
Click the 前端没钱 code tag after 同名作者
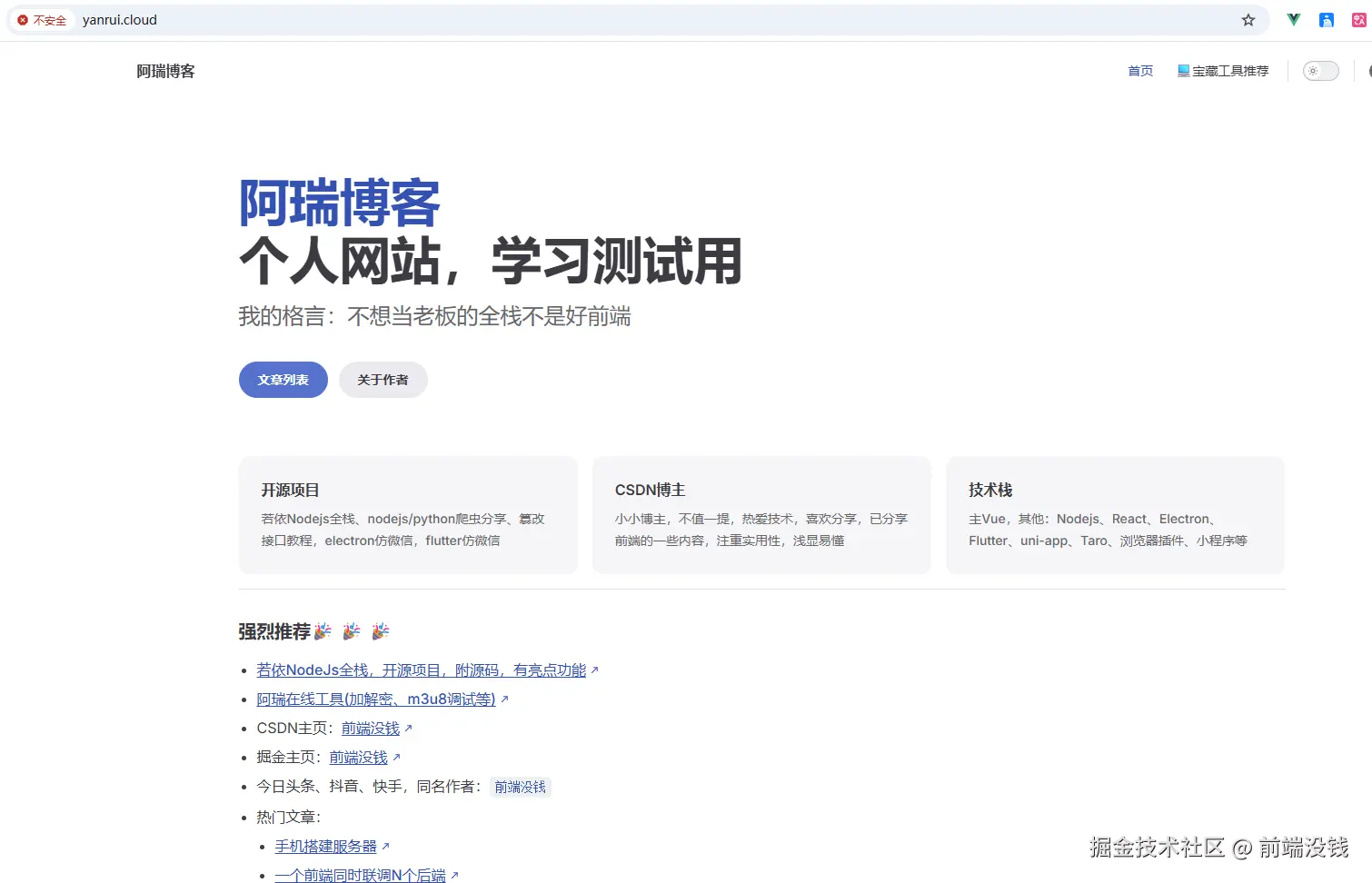[521, 787]
